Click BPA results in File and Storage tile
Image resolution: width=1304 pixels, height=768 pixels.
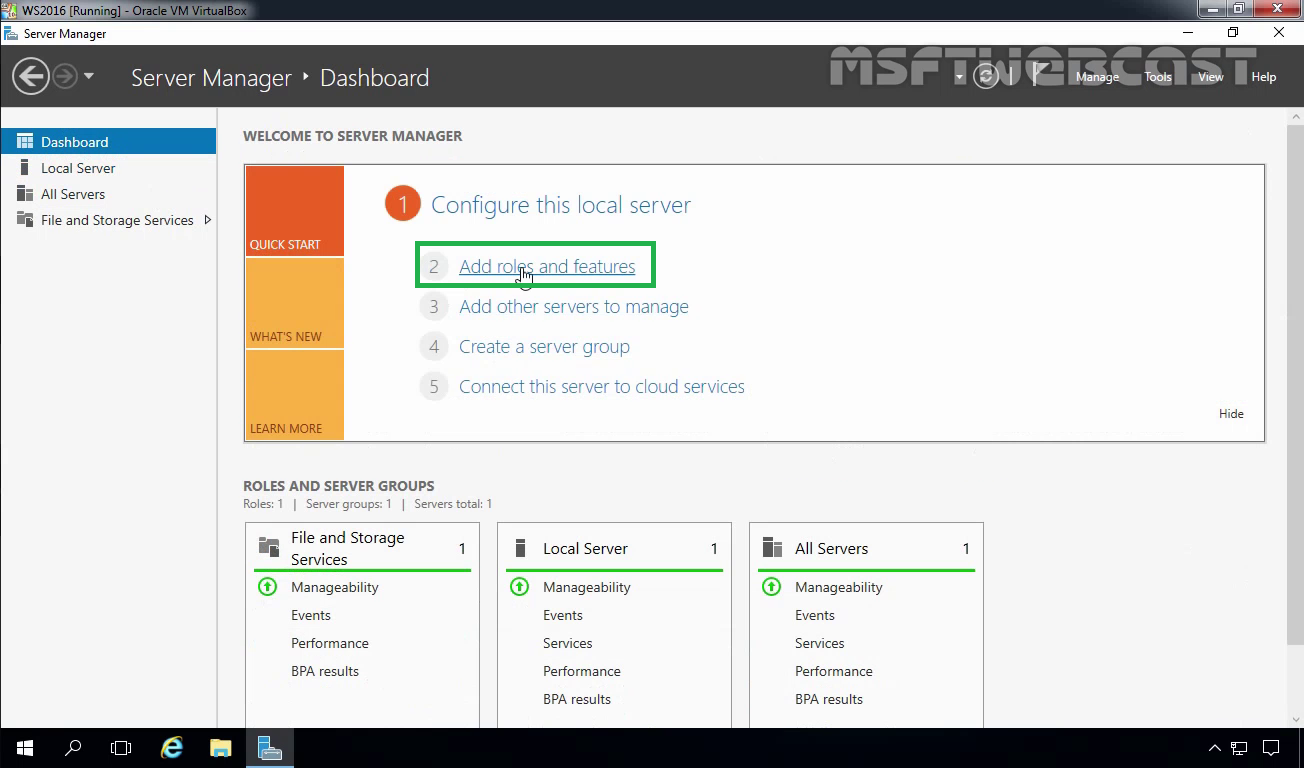[x=325, y=671]
